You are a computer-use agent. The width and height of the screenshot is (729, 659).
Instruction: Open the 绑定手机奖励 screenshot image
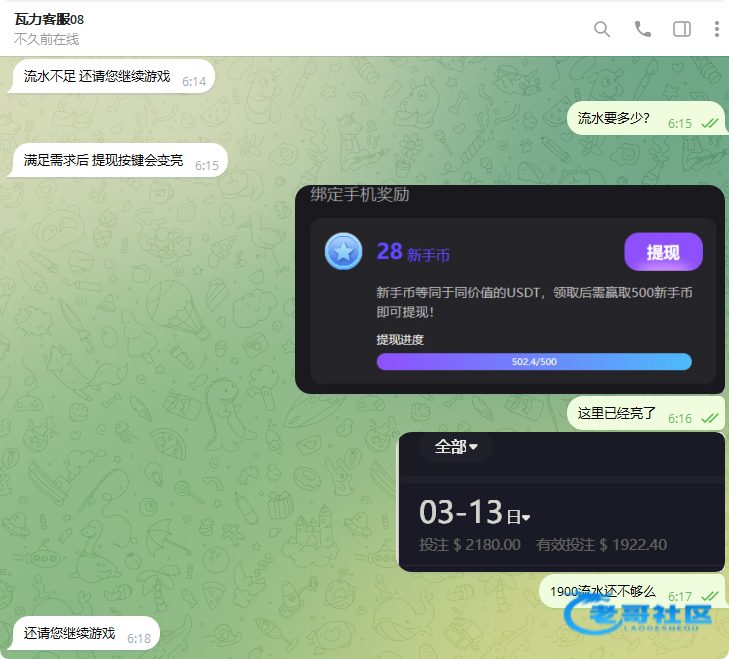coord(508,288)
